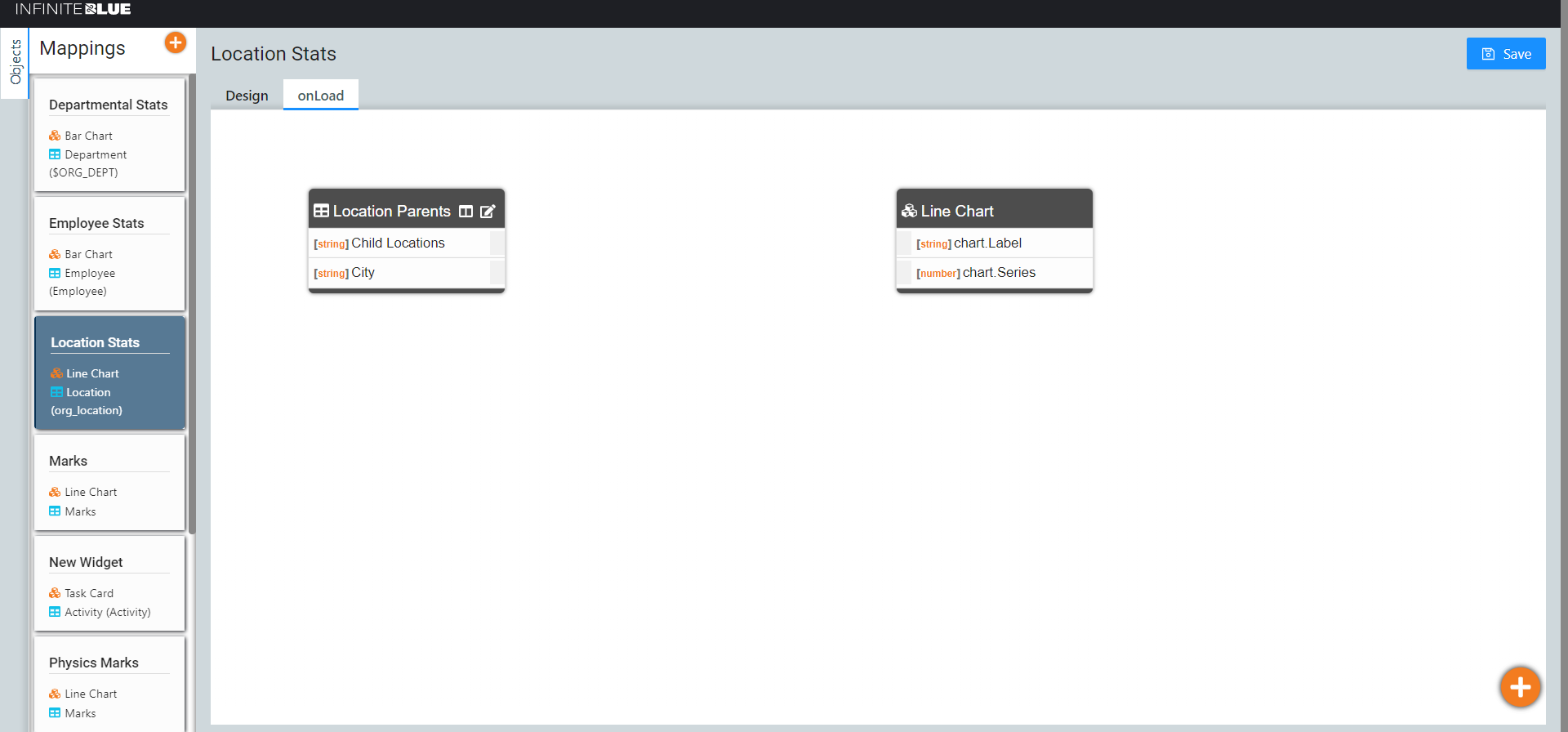Click Task Card icon under New Widget
Viewport: 1568px width, 732px height.
55,593
